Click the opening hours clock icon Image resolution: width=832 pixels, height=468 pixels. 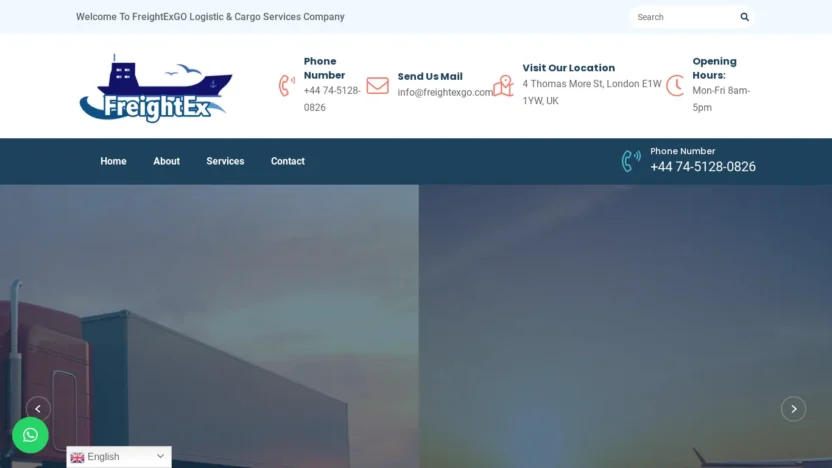pos(675,85)
